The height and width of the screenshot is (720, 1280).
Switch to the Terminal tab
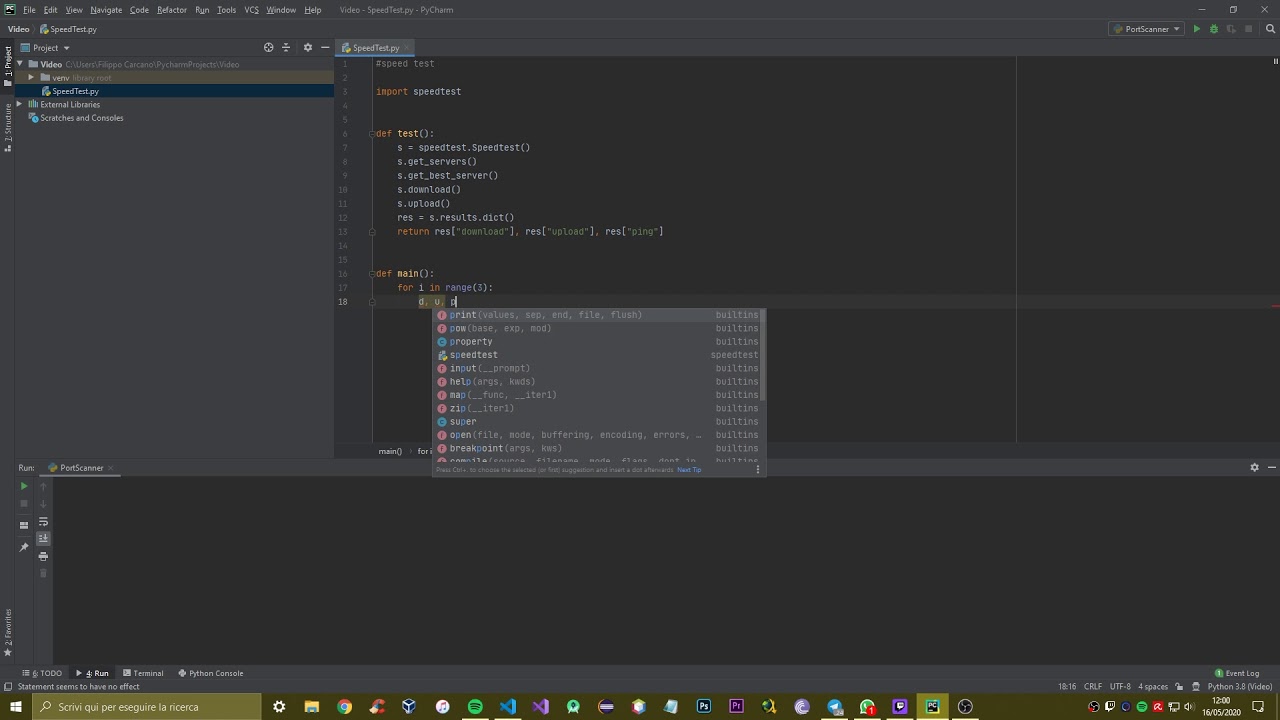[x=143, y=673]
